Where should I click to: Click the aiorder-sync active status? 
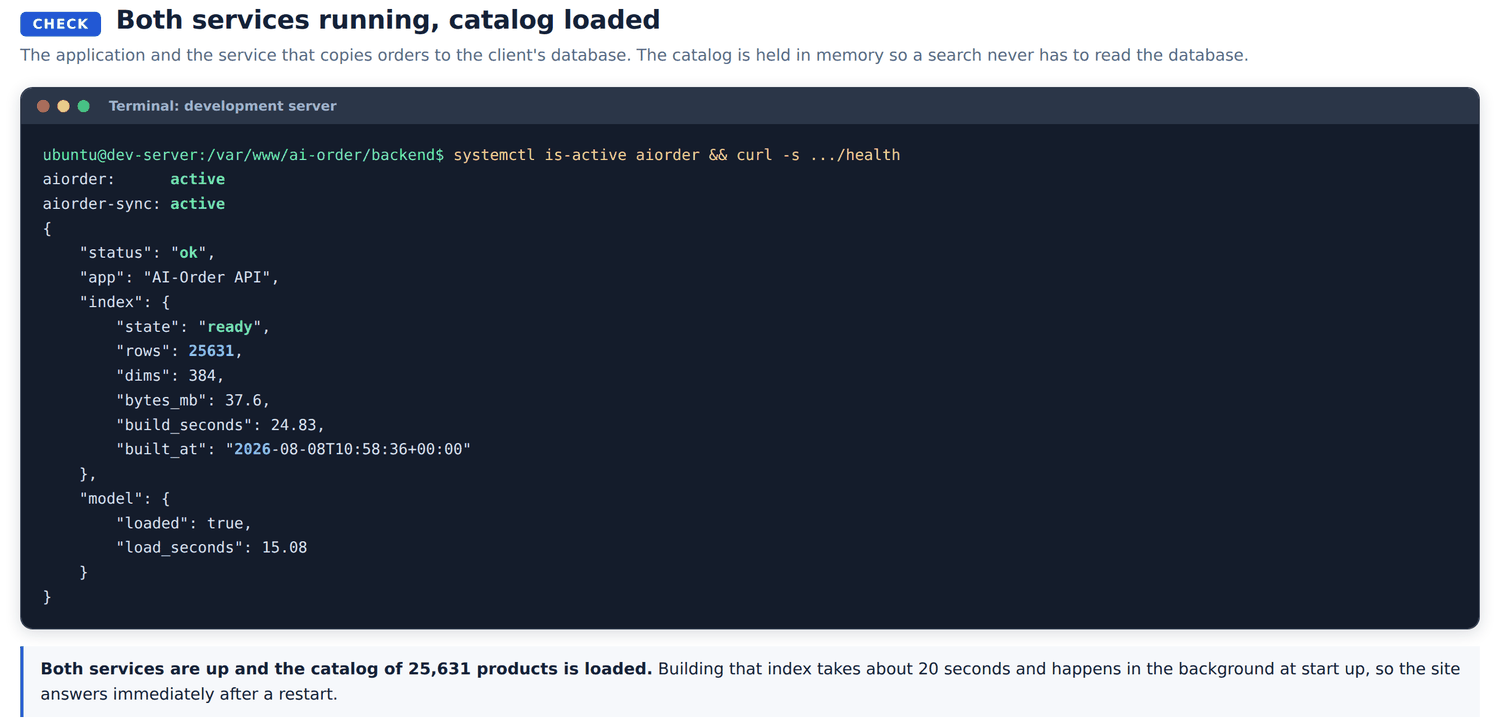pyautogui.click(x=197, y=204)
